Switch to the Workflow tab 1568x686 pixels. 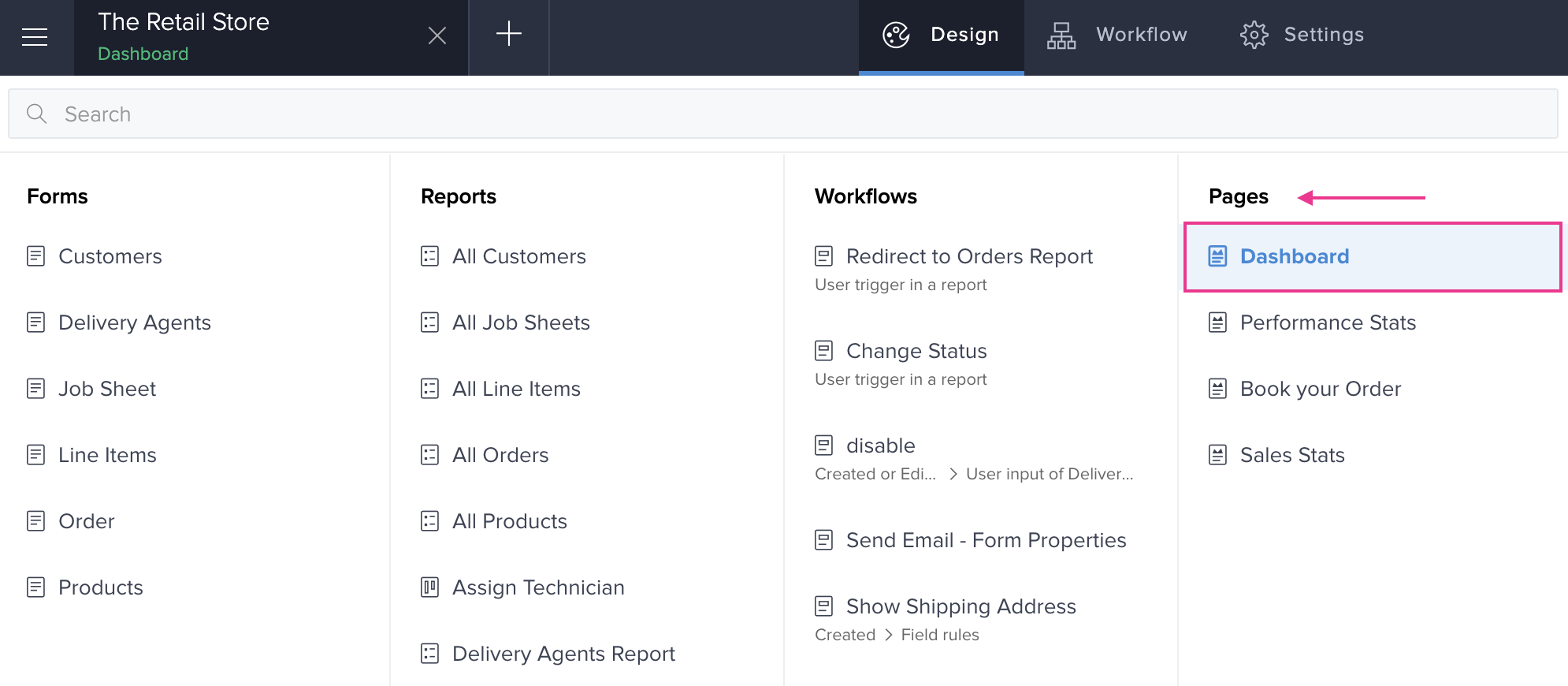(1140, 35)
